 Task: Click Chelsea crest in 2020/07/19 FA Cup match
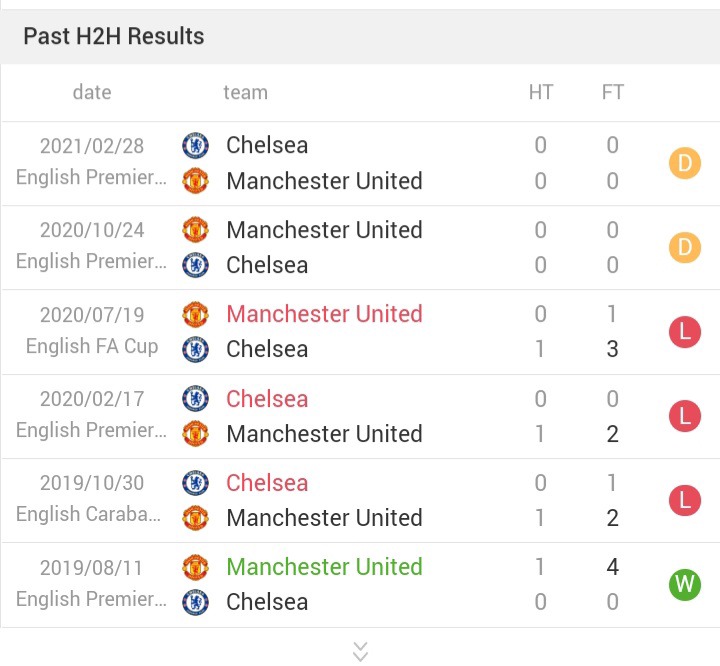(x=195, y=349)
